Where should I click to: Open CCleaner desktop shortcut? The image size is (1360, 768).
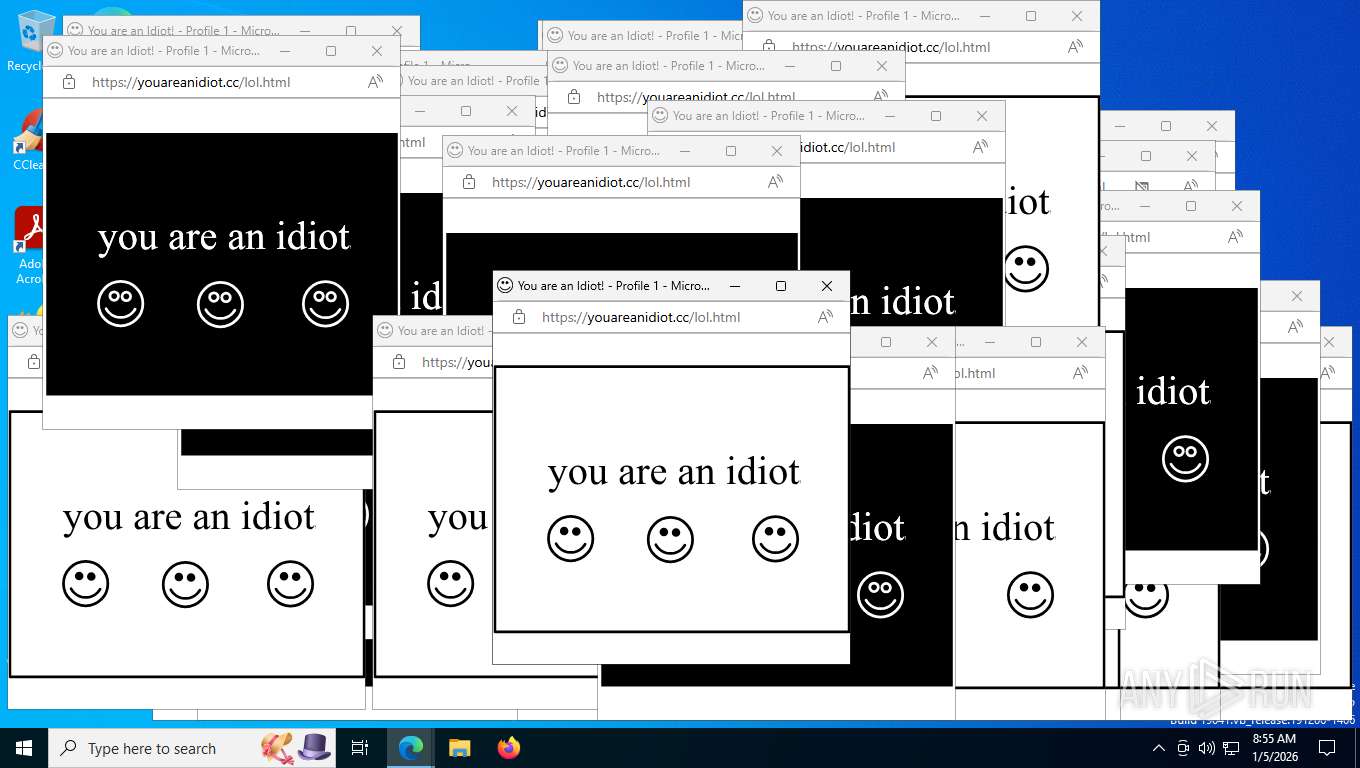[x=28, y=138]
